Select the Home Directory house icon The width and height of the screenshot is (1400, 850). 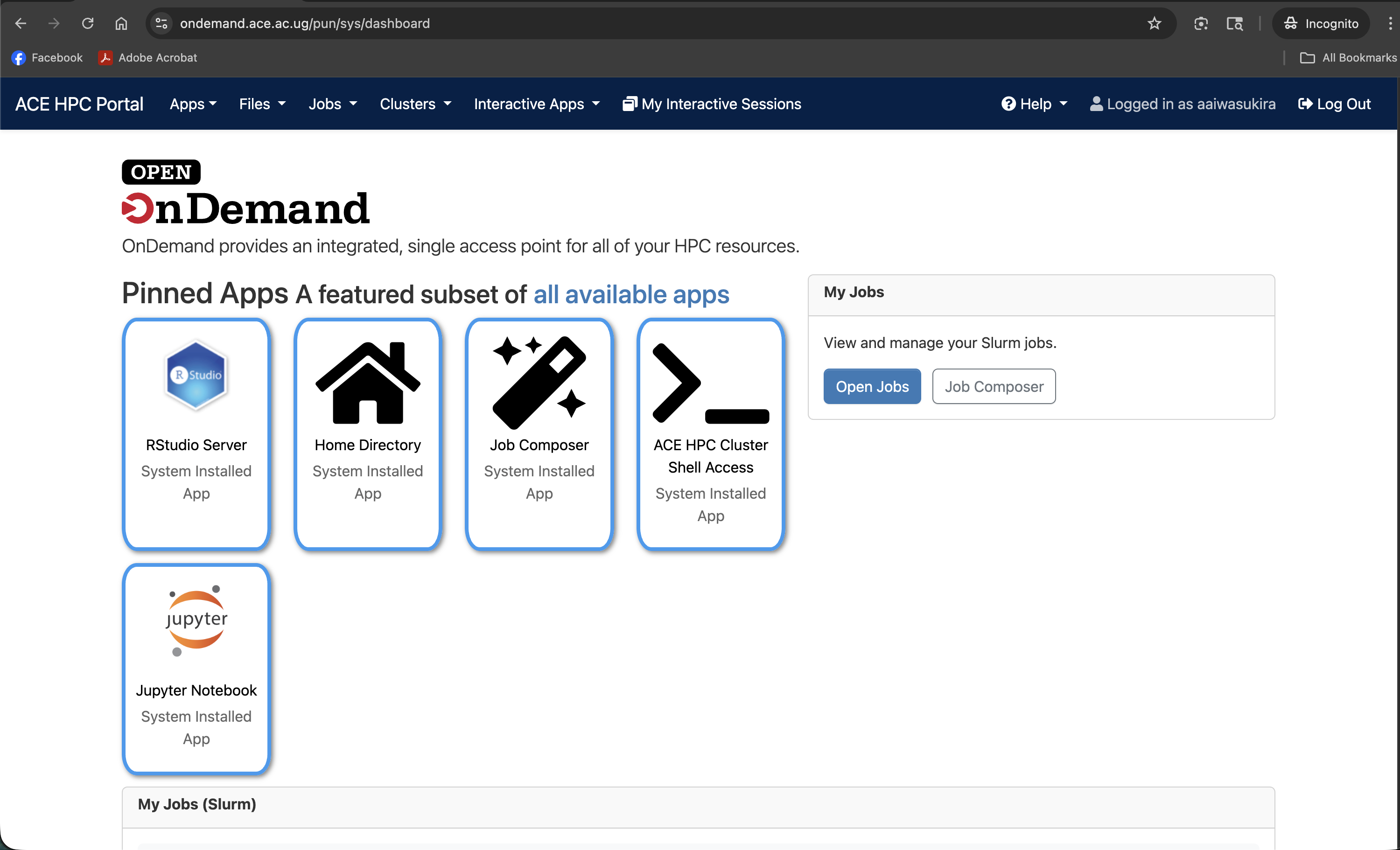[x=367, y=381]
